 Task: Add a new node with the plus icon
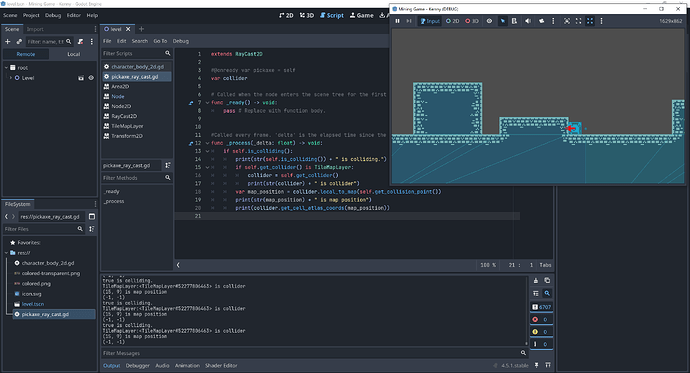(x=7, y=41)
